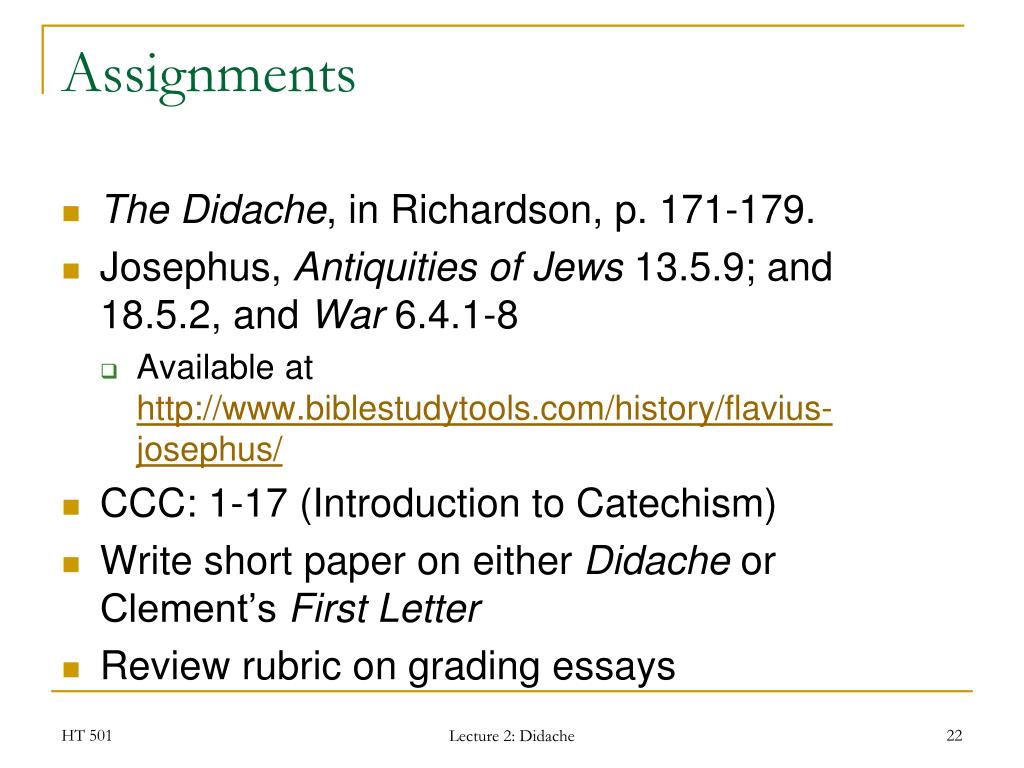The image size is (1024, 768).
Task: Click the Introduction to Catechism text
Action: click(538, 504)
